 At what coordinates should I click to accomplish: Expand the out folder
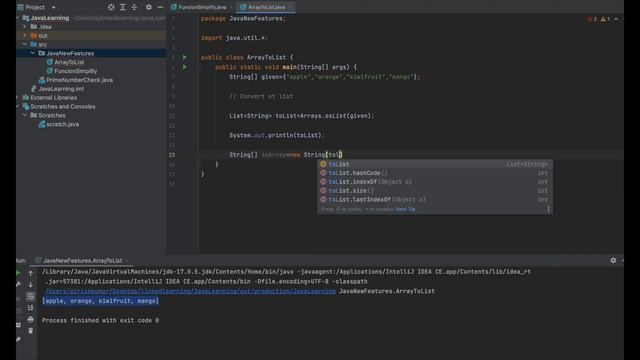click(x=24, y=36)
